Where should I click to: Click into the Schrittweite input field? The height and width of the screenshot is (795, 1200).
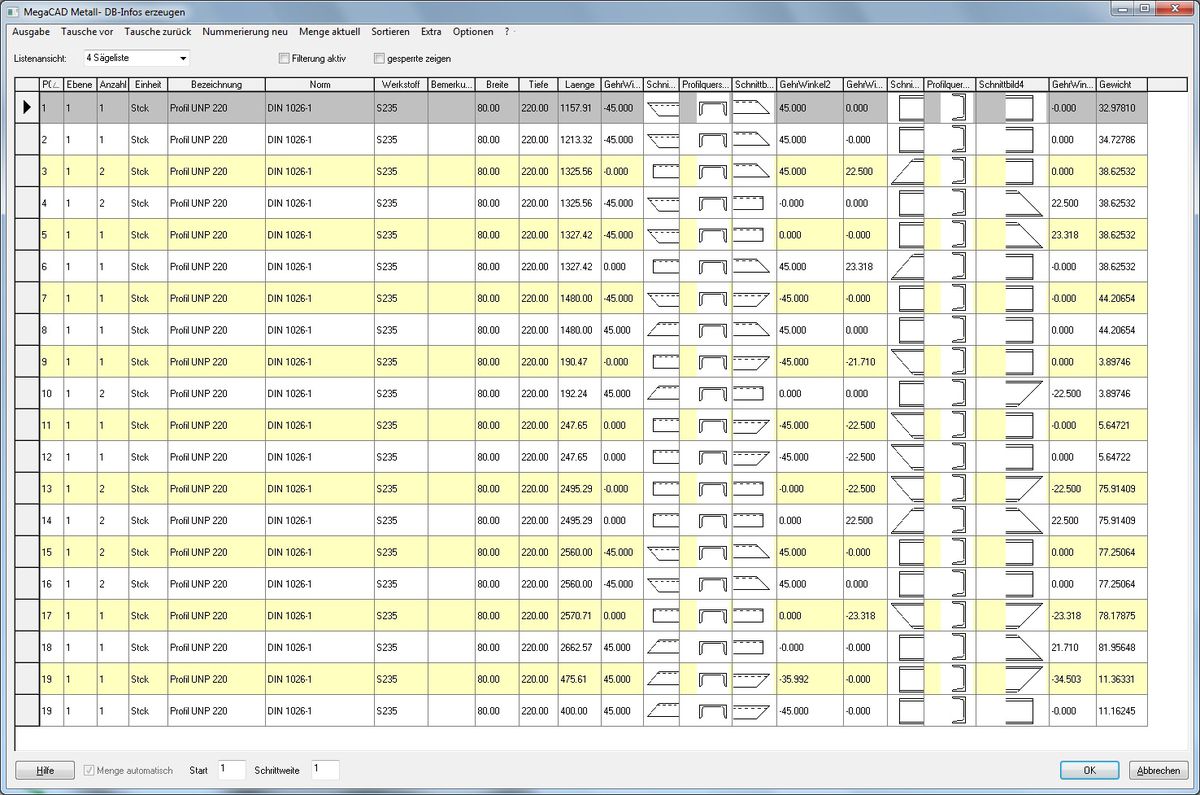click(x=325, y=769)
